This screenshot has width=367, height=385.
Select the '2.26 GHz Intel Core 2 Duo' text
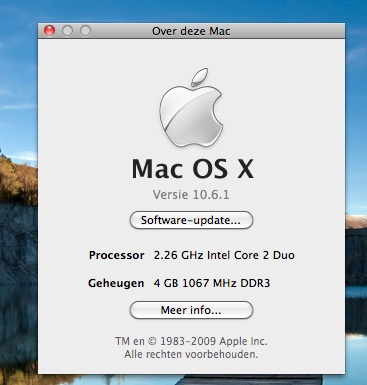[x=224, y=255]
